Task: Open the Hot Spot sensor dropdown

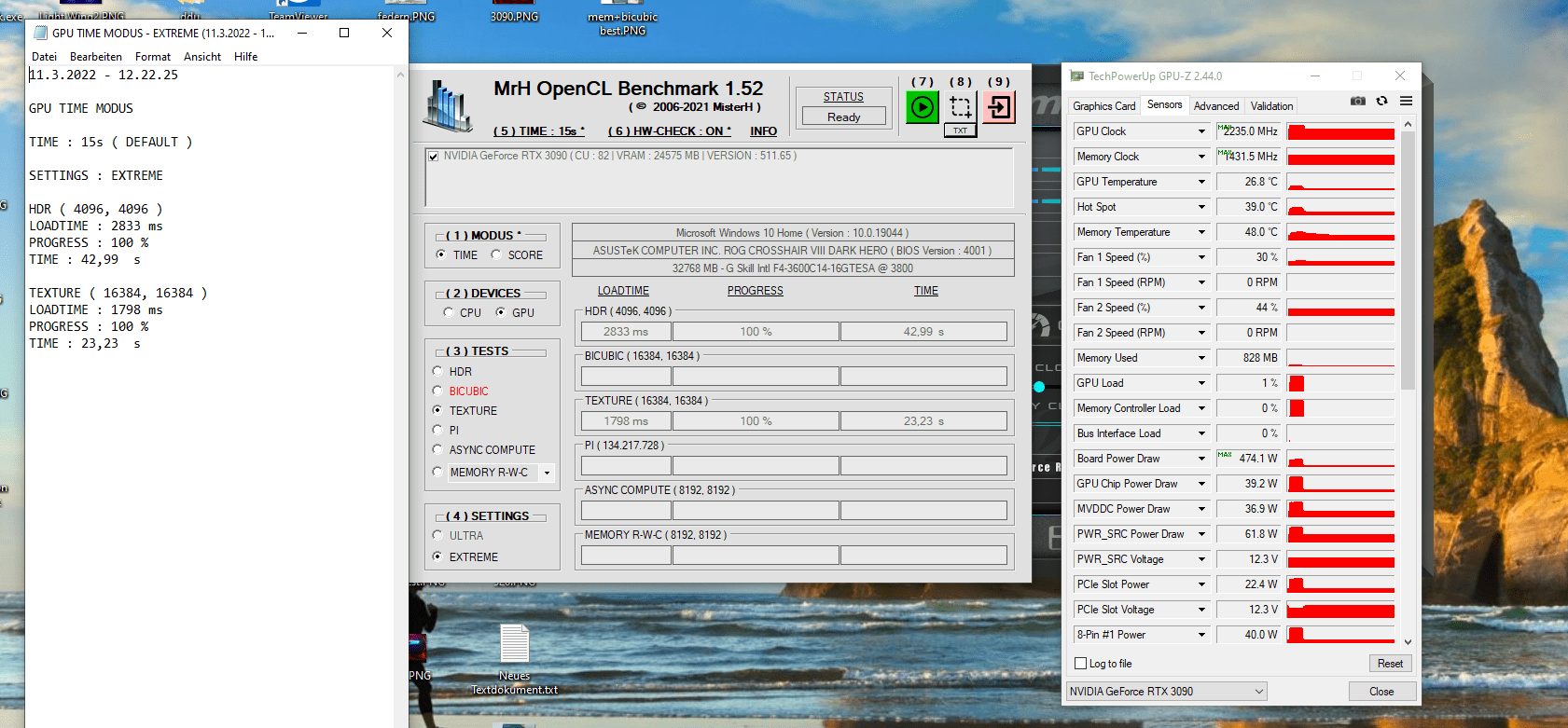Action: [x=1201, y=207]
